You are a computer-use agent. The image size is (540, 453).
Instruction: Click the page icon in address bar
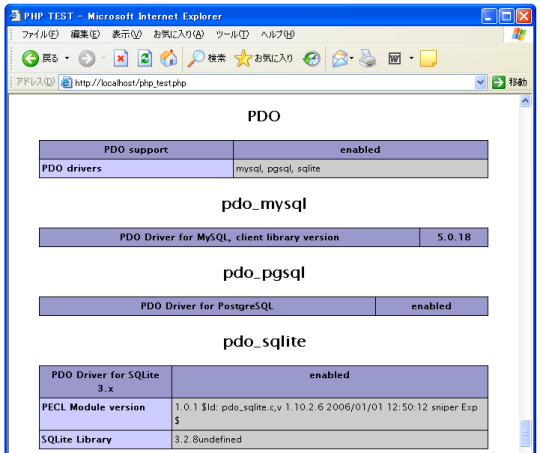[x=66, y=83]
